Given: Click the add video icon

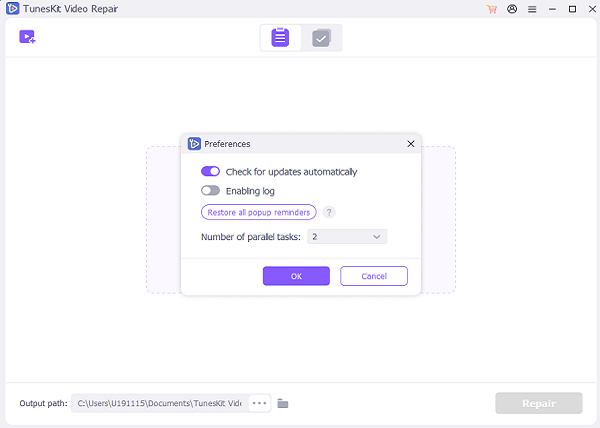Looking at the screenshot, I should [27, 37].
